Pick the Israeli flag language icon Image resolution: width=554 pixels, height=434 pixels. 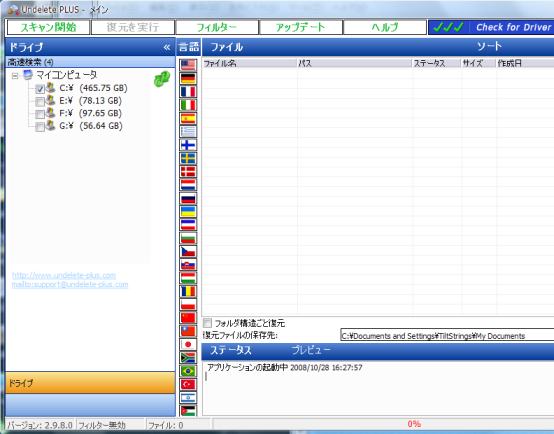pos(188,398)
